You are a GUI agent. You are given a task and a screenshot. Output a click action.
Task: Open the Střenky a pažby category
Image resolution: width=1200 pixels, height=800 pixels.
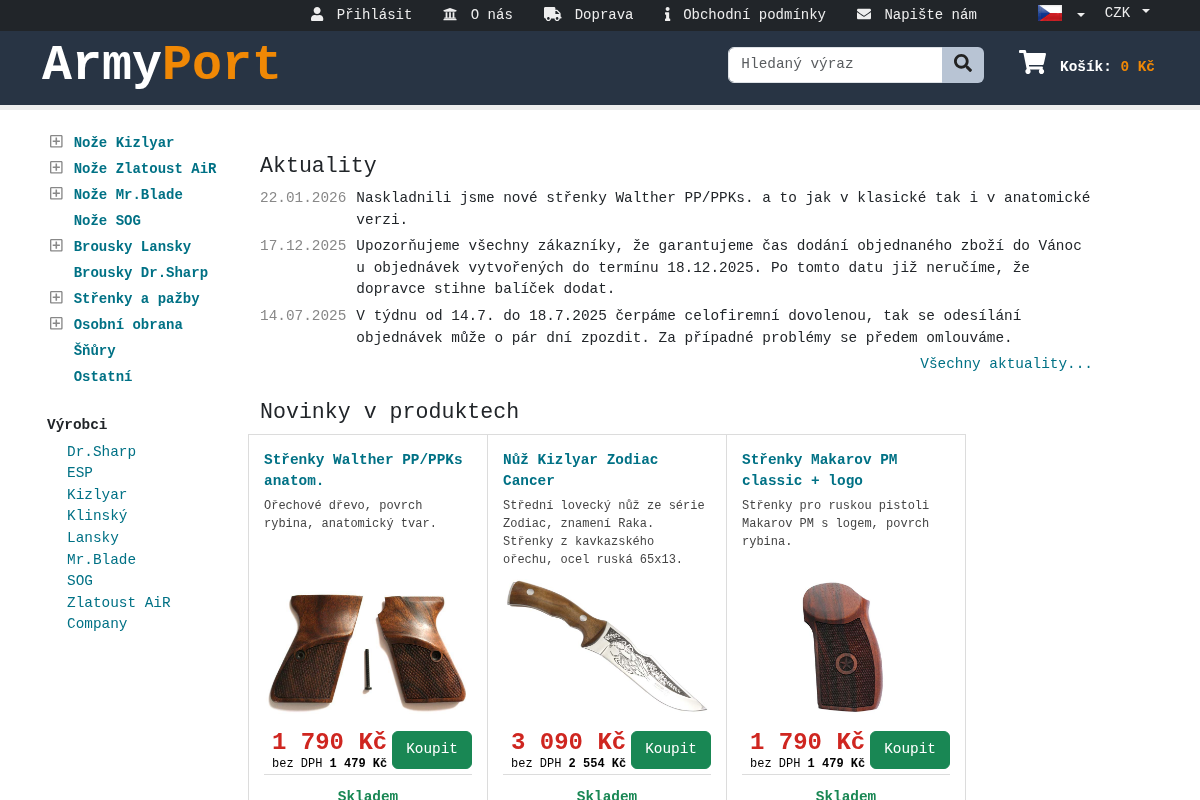point(136,299)
